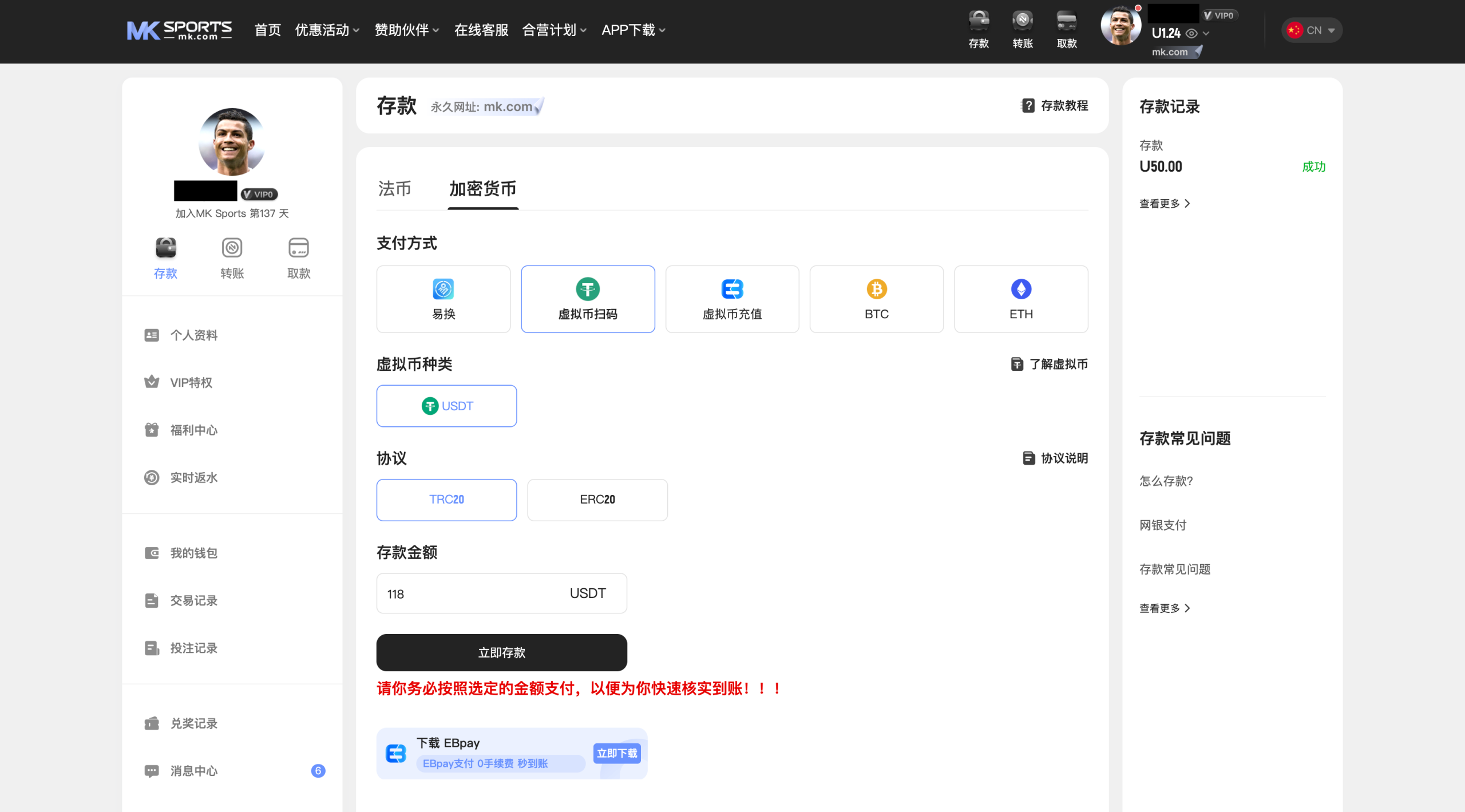Image resolution: width=1465 pixels, height=812 pixels.
Task: Select the TRC20 protocol option
Action: coord(446,500)
